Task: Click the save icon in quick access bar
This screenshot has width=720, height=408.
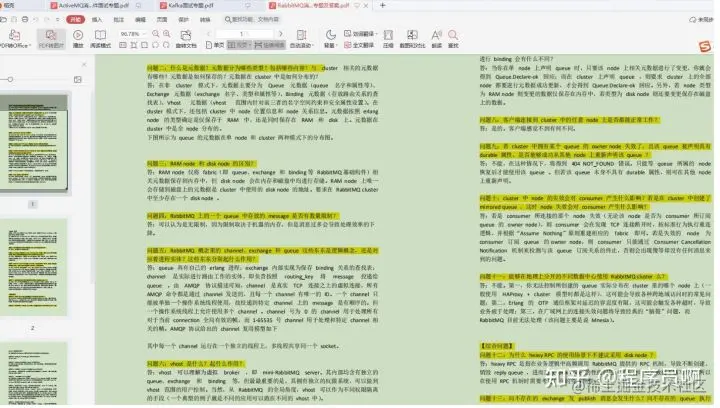Action: click(14, 19)
